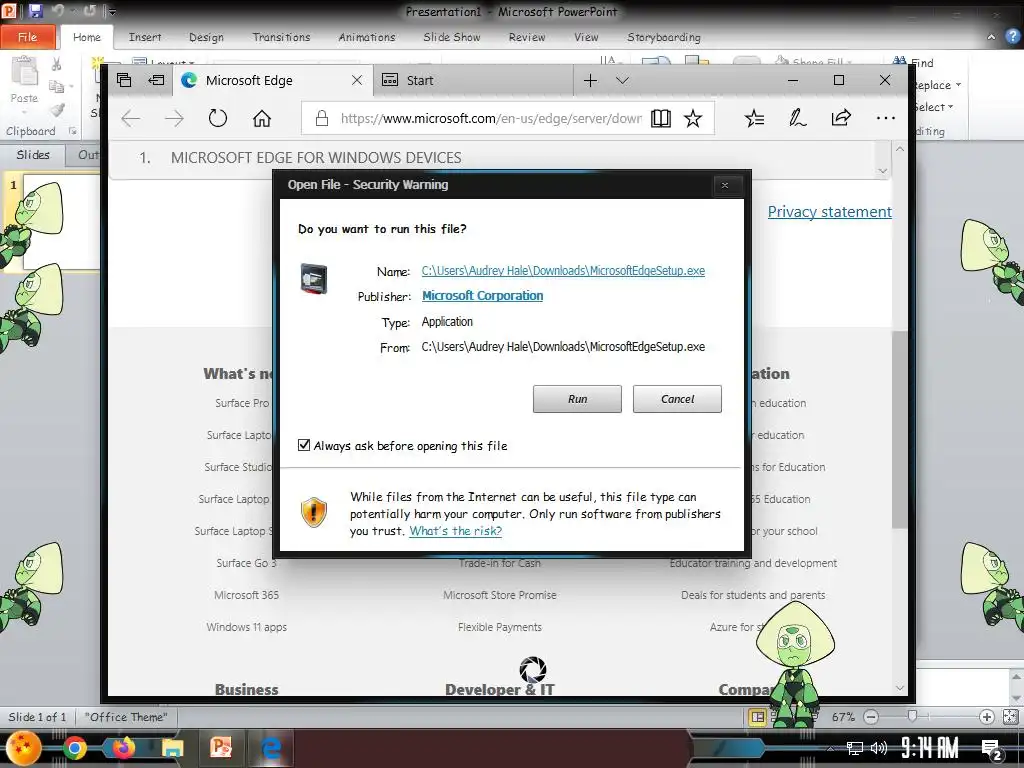Open a new tab with plus icon in Edge
1024x768 pixels.
[590, 80]
